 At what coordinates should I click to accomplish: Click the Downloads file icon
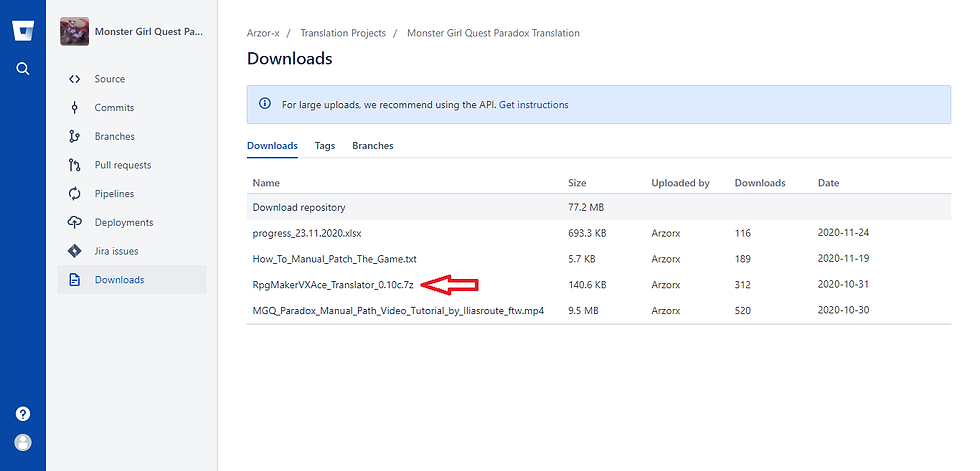(74, 280)
